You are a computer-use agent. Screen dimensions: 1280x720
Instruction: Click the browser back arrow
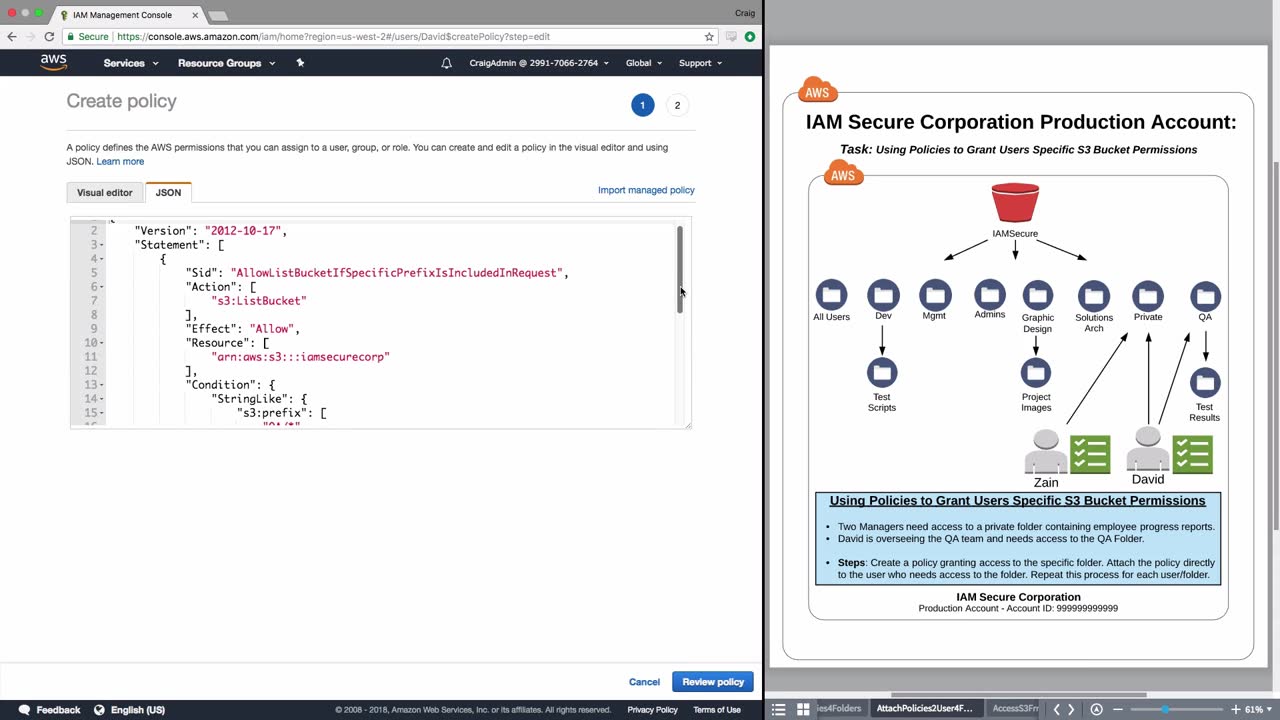[x=12, y=37]
